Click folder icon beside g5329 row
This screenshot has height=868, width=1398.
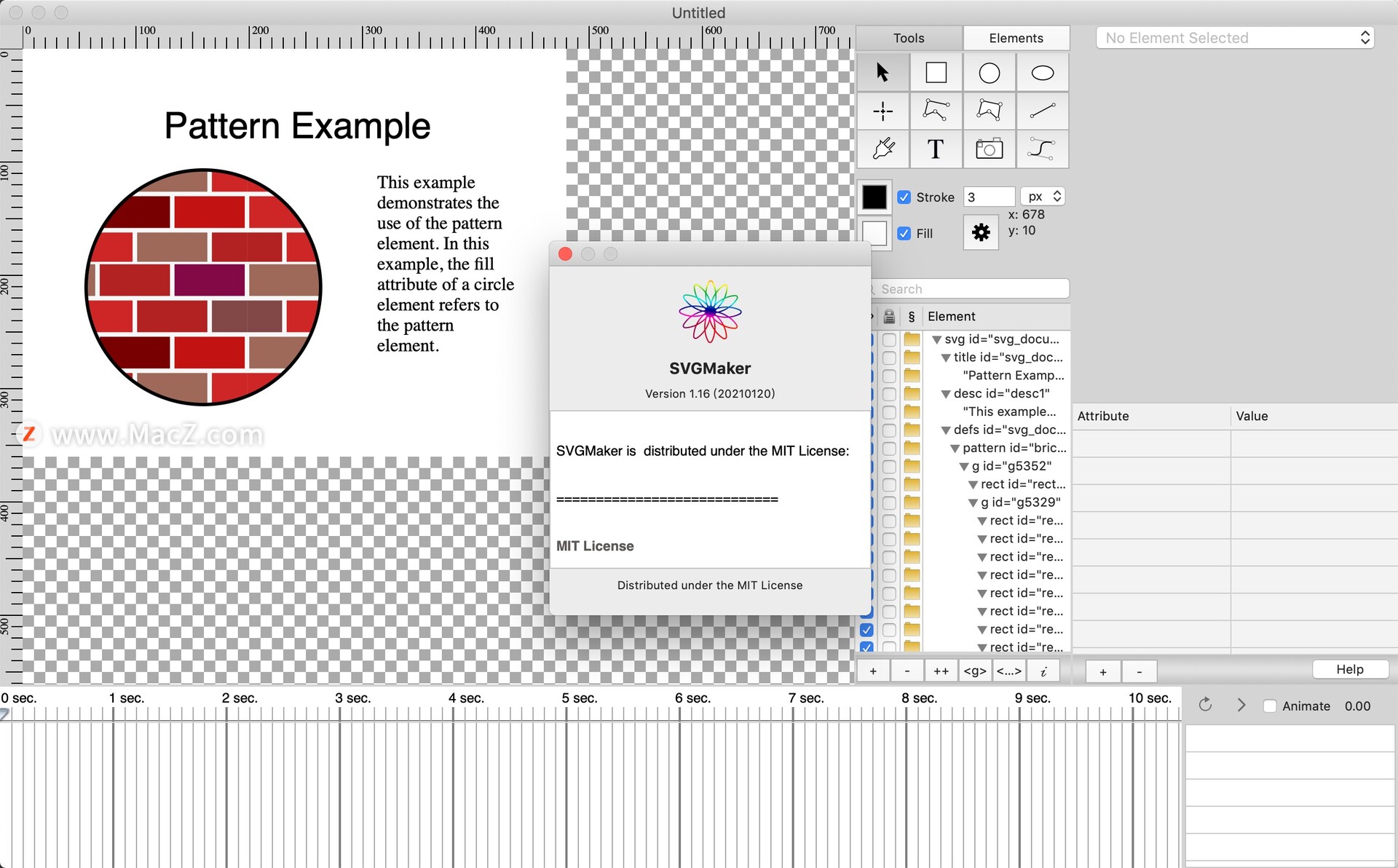pos(912,502)
